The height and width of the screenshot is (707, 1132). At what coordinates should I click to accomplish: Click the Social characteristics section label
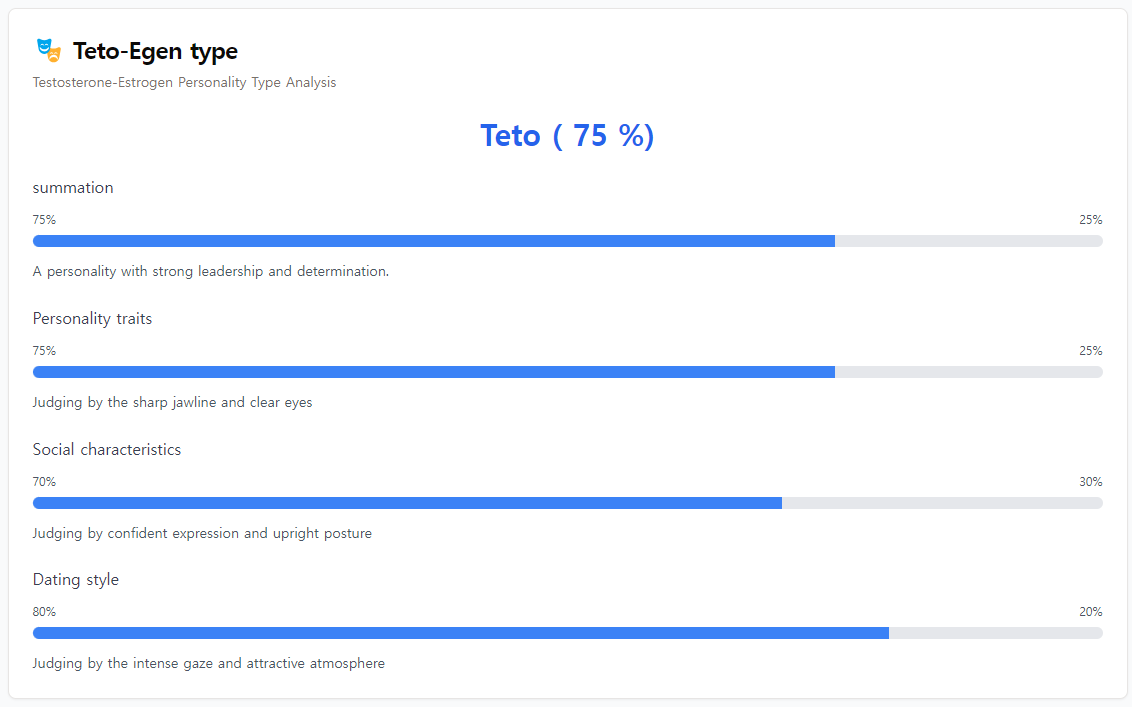[107, 449]
